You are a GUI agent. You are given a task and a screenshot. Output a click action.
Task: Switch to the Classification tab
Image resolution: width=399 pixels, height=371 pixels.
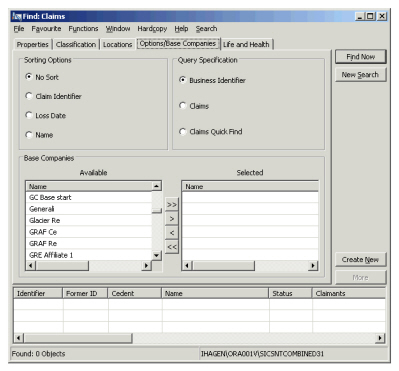point(76,44)
